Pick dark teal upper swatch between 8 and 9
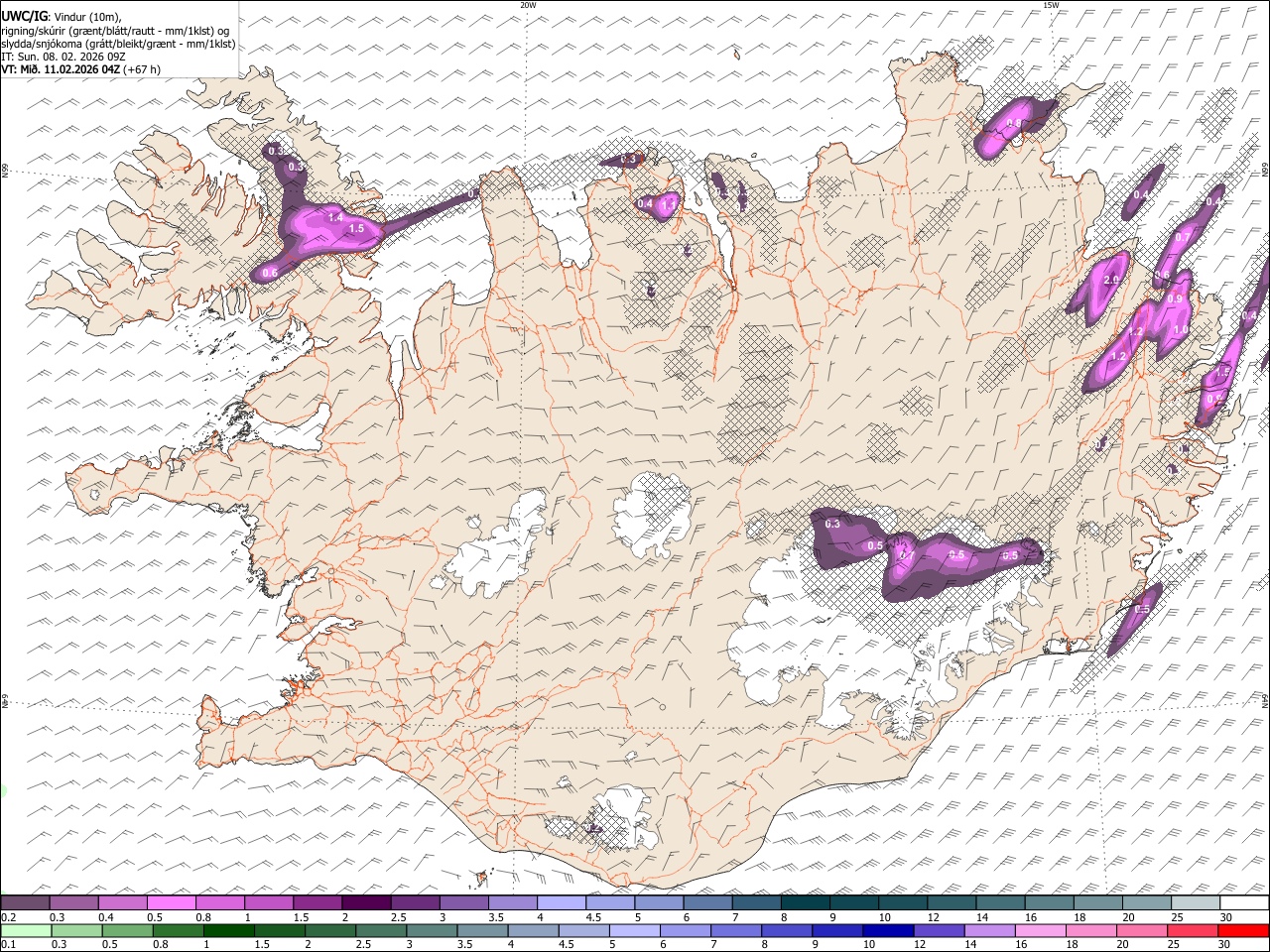Viewport: 1270px width, 952px height. [805, 903]
